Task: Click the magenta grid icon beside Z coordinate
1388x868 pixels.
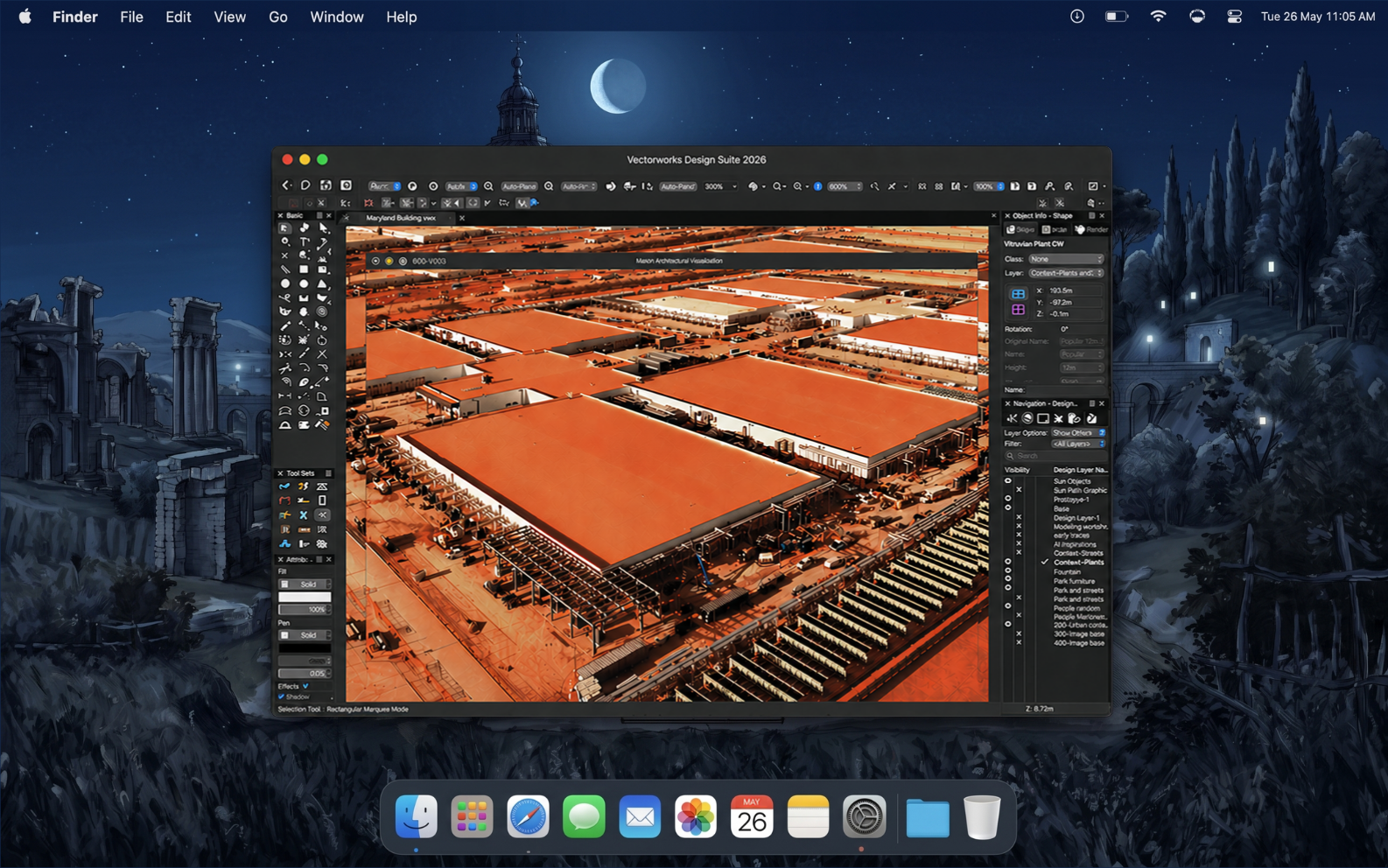Action: (1018, 311)
